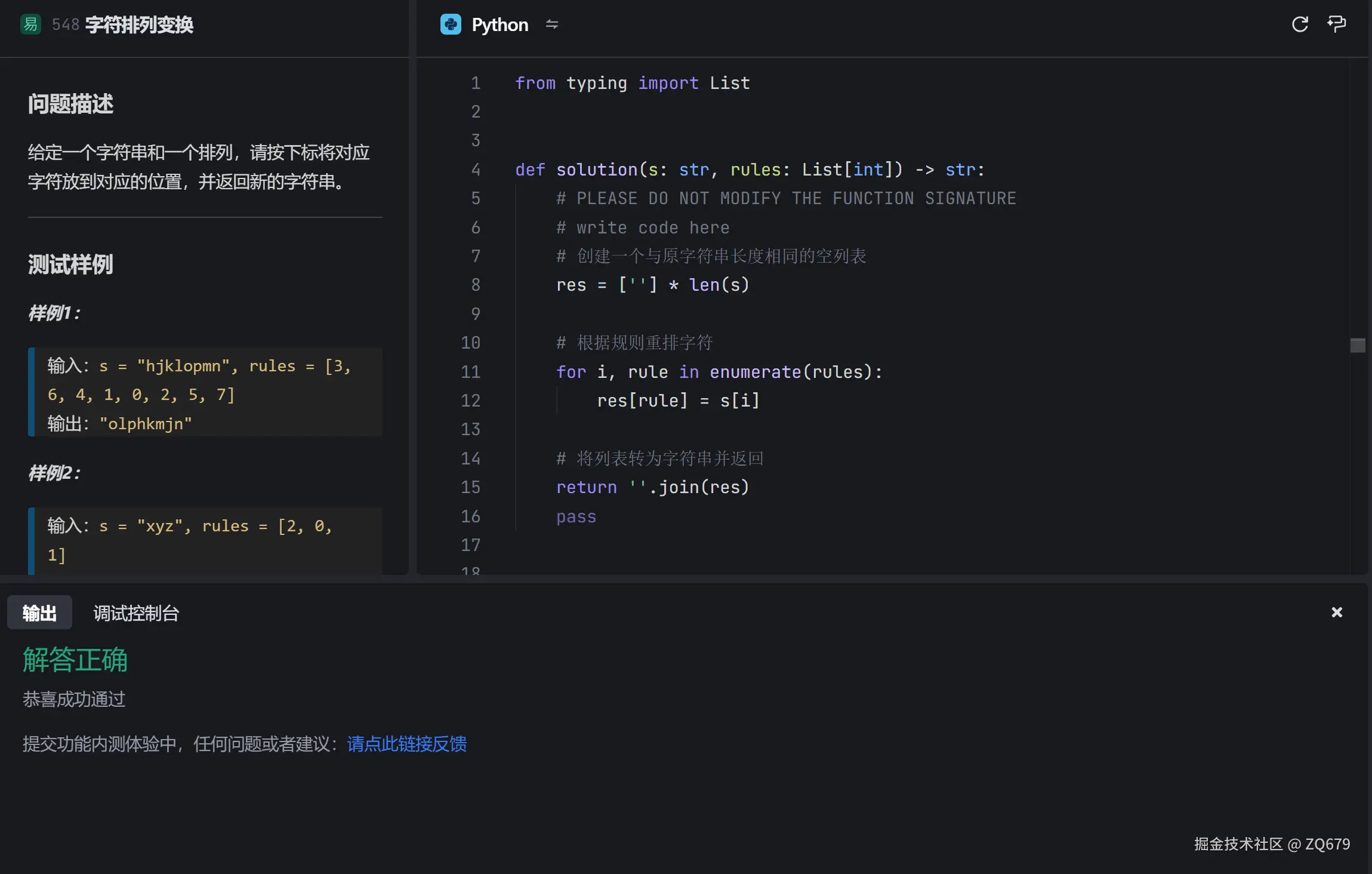Click the pass statement on line 16
The image size is (1372, 874).
(576, 516)
